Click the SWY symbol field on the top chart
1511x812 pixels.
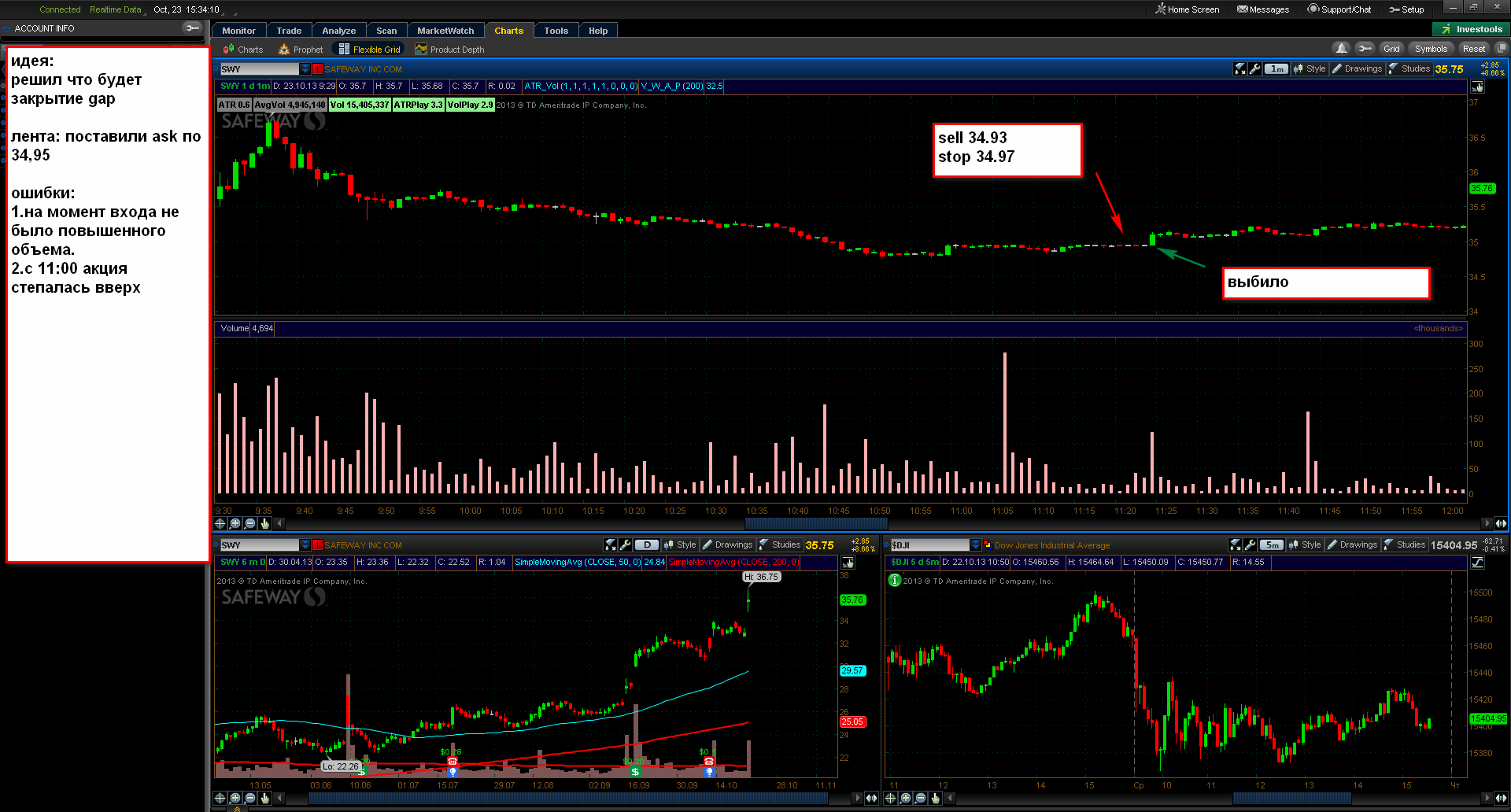click(x=260, y=69)
